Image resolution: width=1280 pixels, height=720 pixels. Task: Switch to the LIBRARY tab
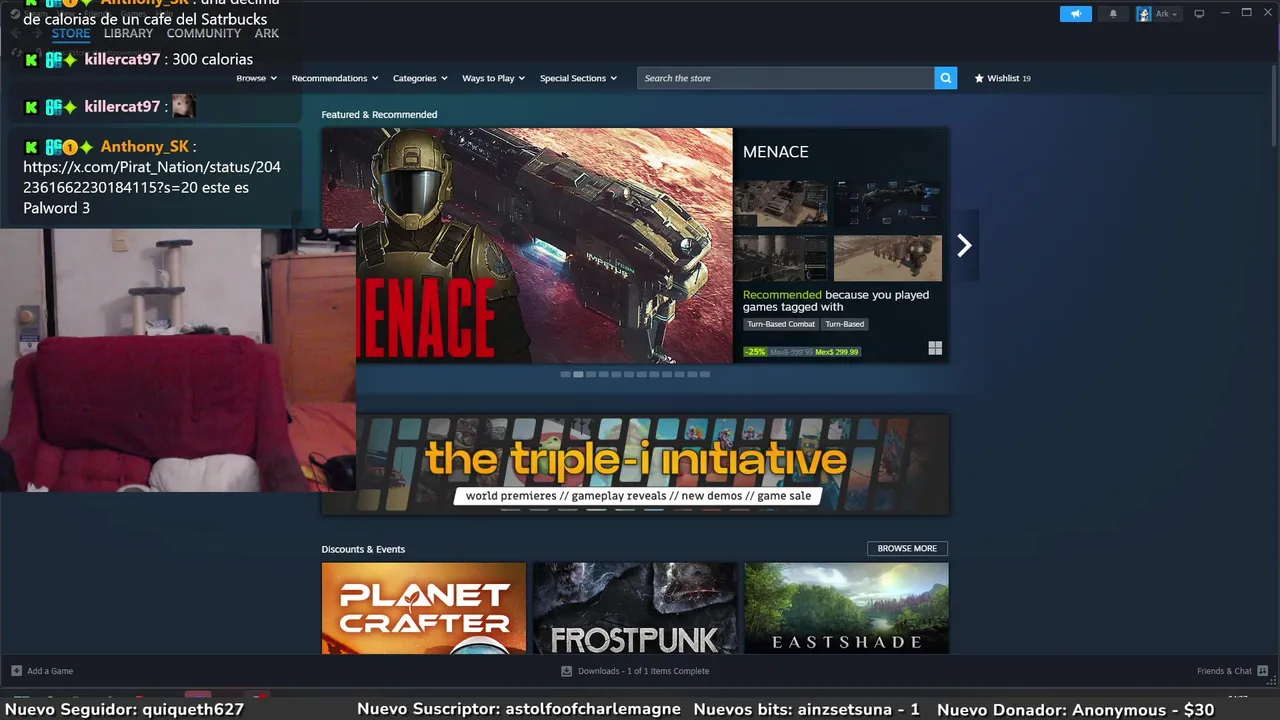128,33
